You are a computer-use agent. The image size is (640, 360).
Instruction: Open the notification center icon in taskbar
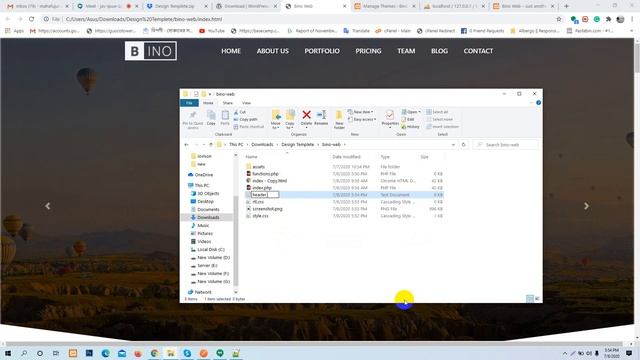tap(629, 353)
